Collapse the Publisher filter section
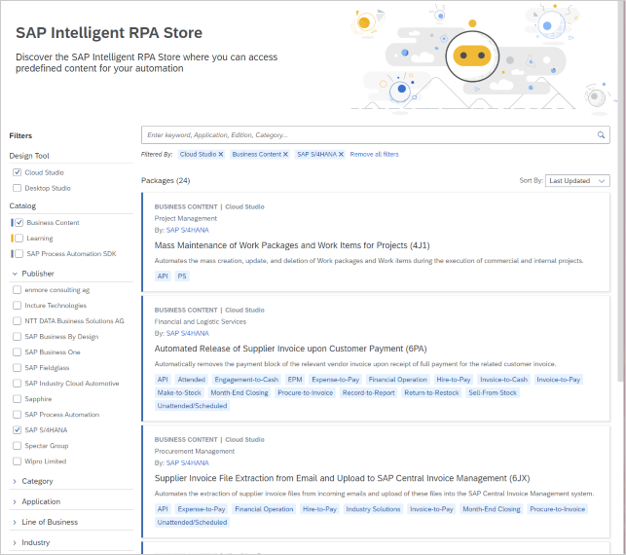Screen dimensions: 626x555 coord(15,274)
